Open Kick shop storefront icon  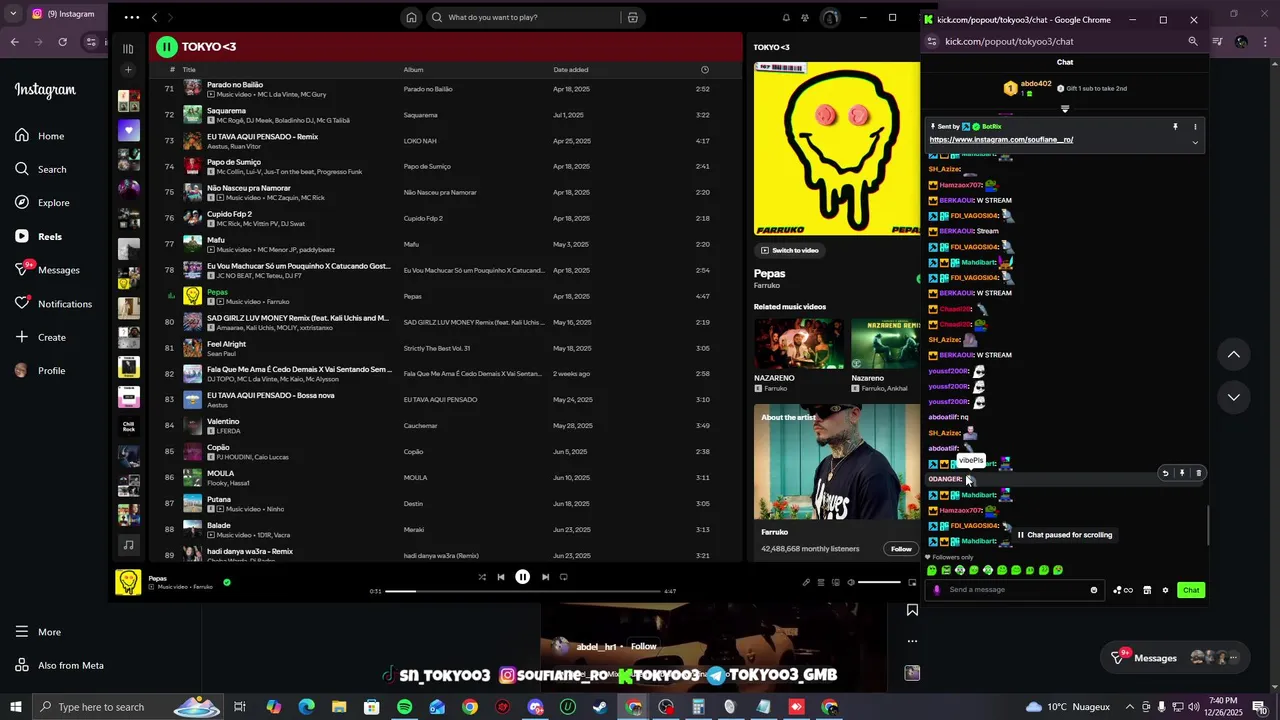pos(1147,590)
